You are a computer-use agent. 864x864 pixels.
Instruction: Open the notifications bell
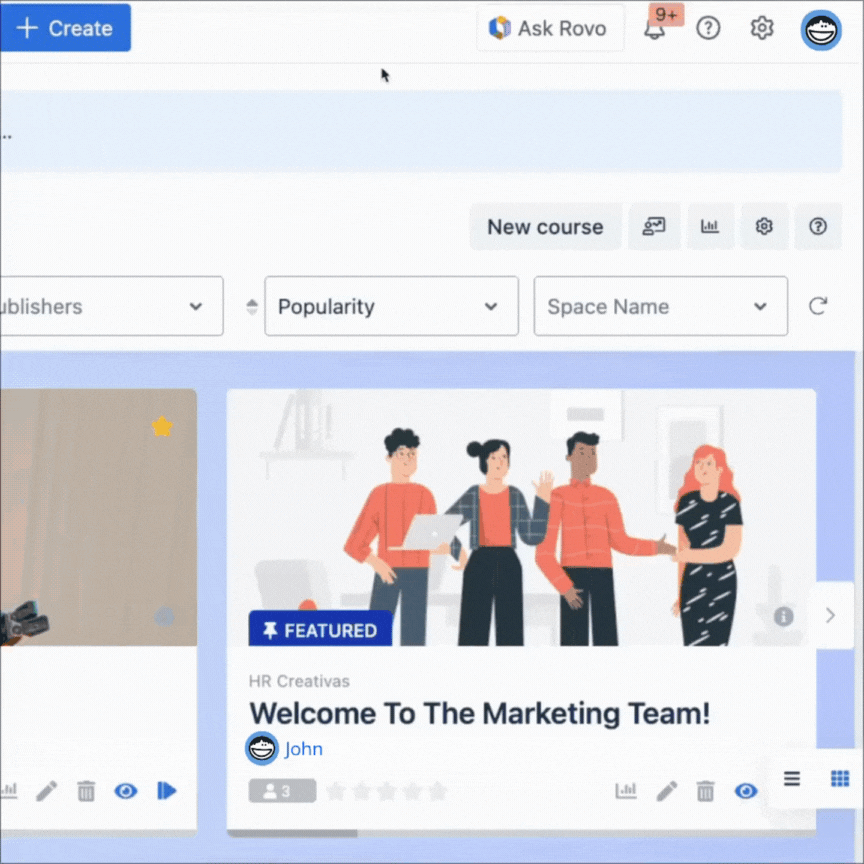tap(655, 29)
